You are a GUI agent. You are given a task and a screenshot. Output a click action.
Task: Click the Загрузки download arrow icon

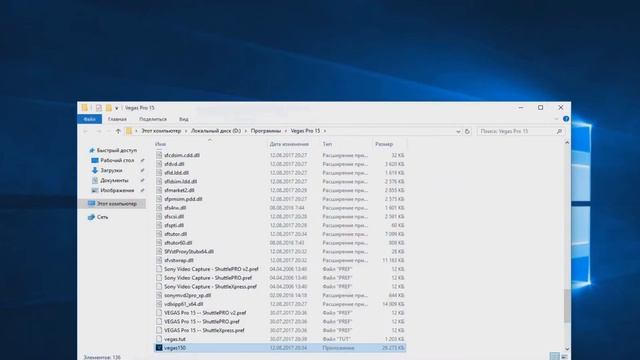click(95, 170)
